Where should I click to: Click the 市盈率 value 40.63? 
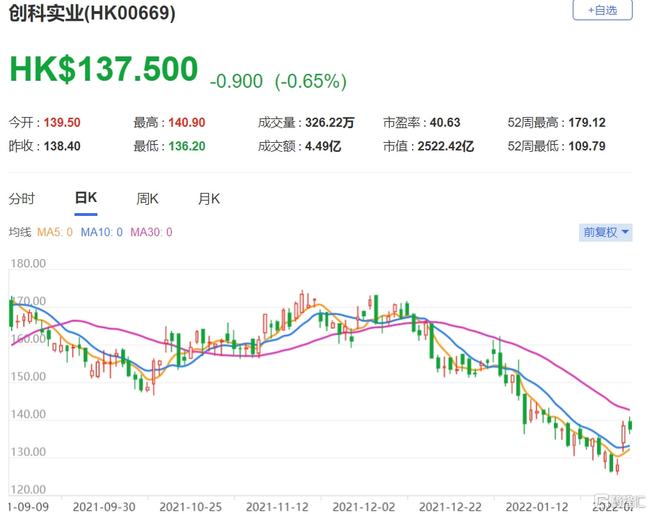(445, 123)
